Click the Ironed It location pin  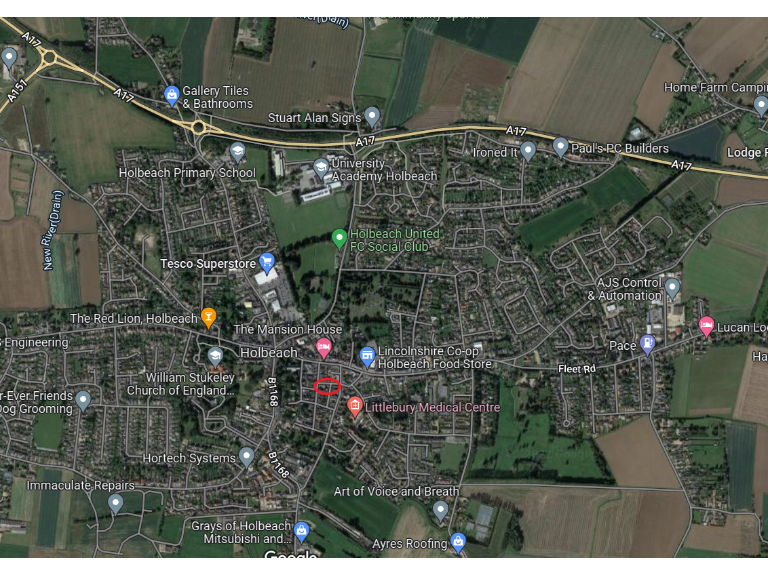[x=528, y=151]
